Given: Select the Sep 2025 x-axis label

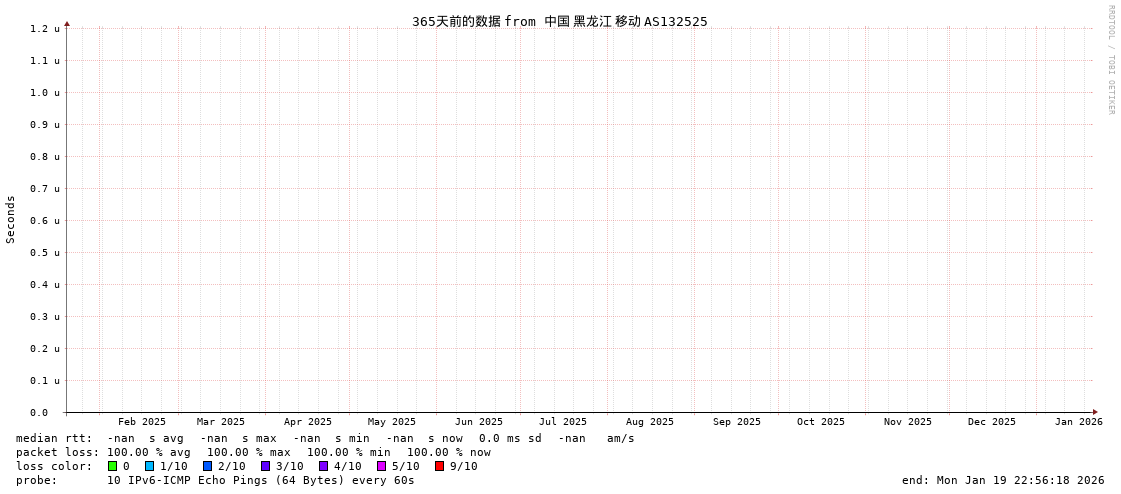Looking at the screenshot, I should click(x=737, y=422).
